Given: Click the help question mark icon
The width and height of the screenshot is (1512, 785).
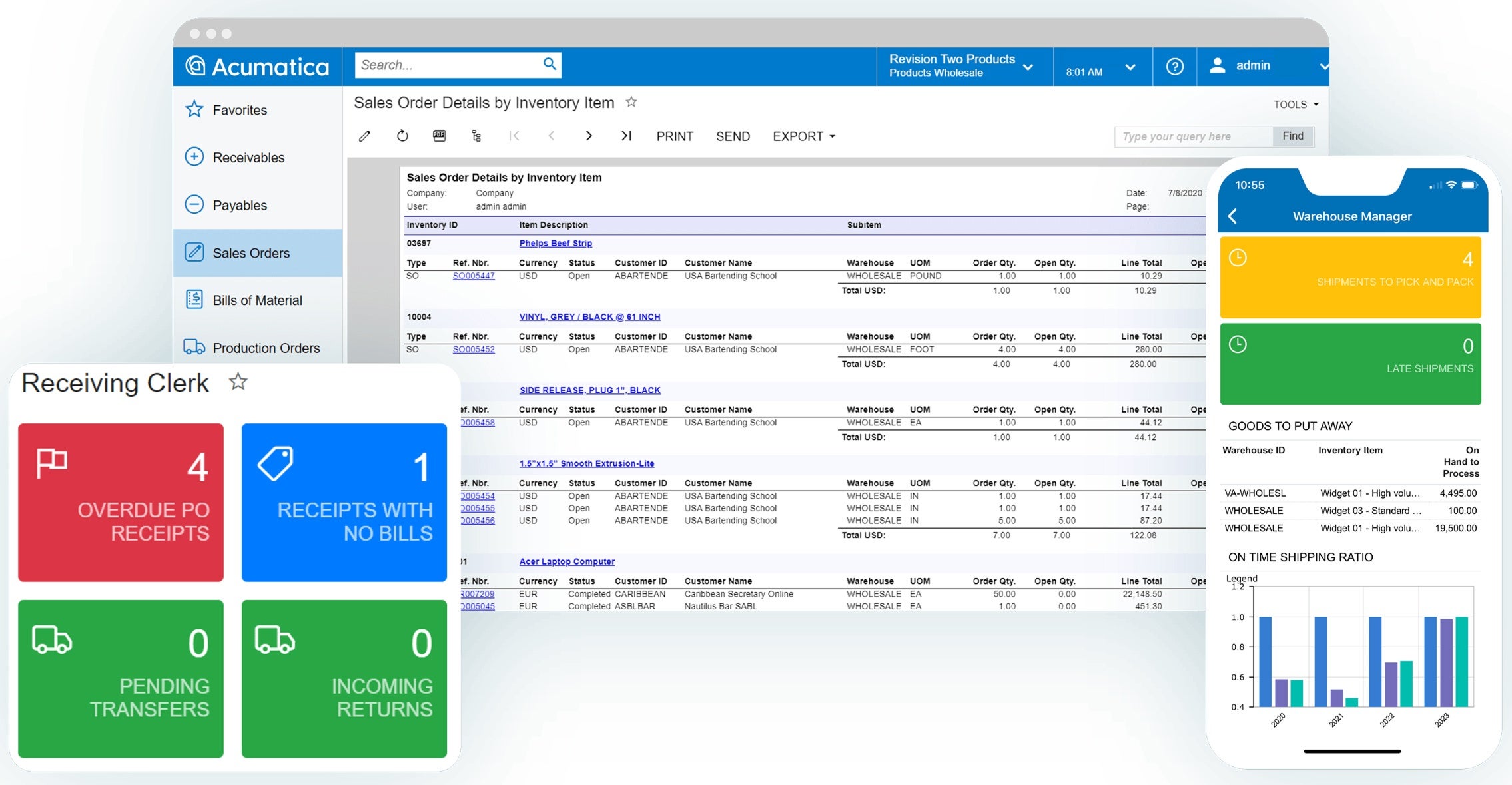Looking at the screenshot, I should point(1175,66).
